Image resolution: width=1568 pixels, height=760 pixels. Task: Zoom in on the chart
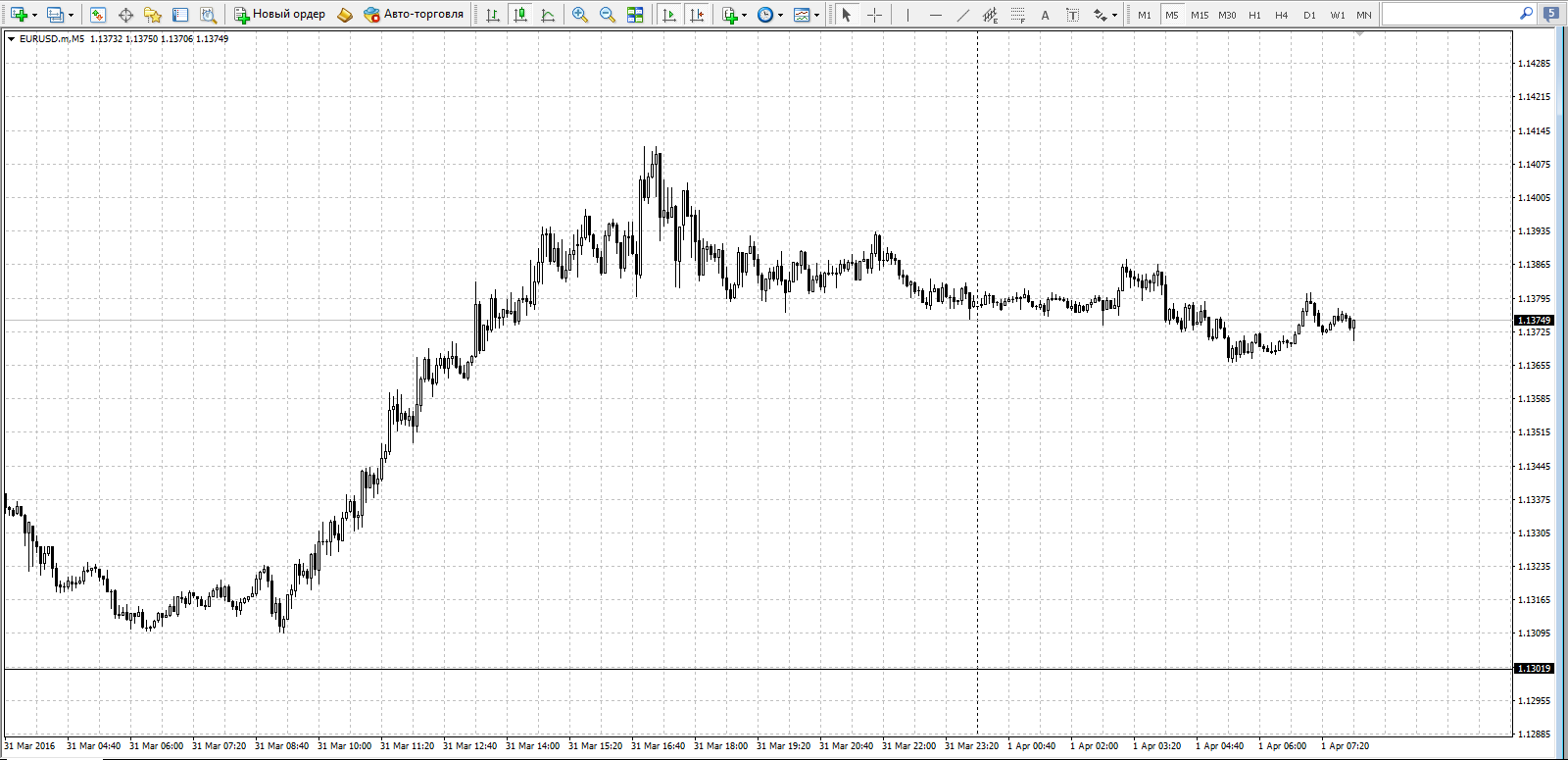[x=580, y=15]
